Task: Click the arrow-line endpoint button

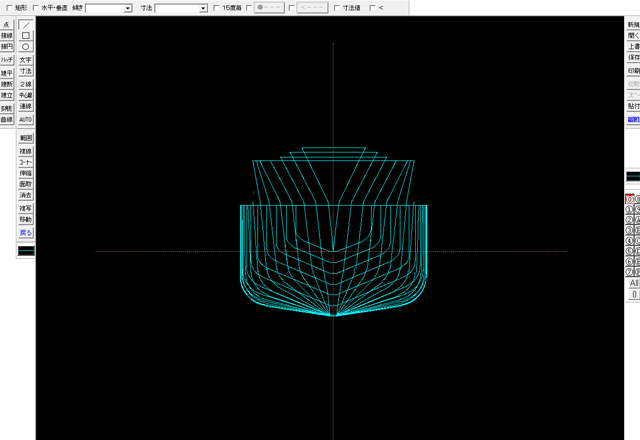Action: pyautogui.click(x=312, y=8)
